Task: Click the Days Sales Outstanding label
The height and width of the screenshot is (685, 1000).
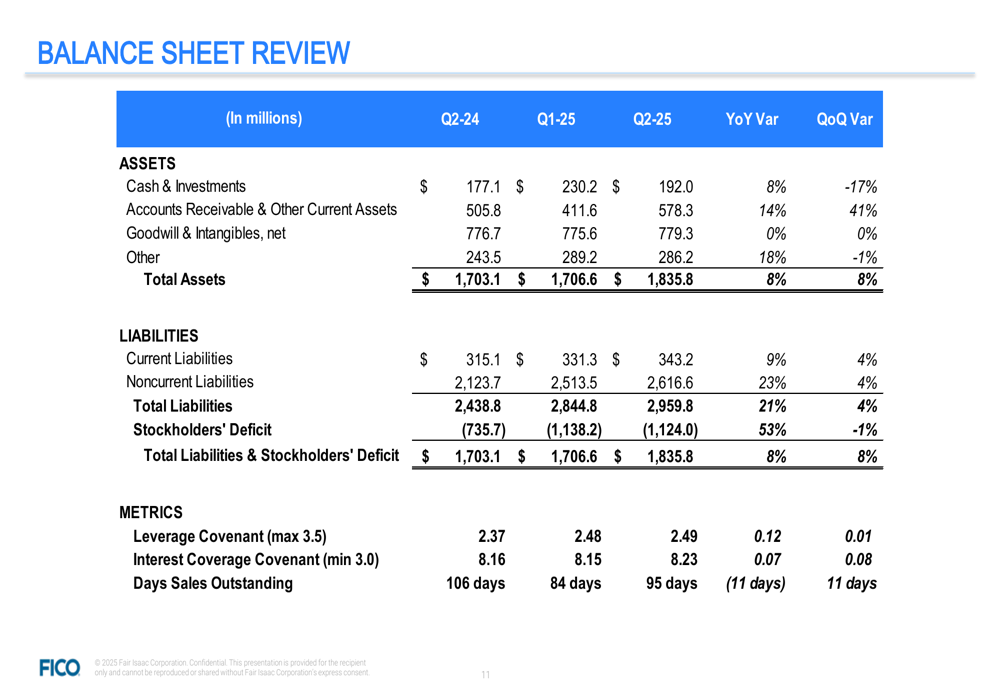Action: (213, 584)
